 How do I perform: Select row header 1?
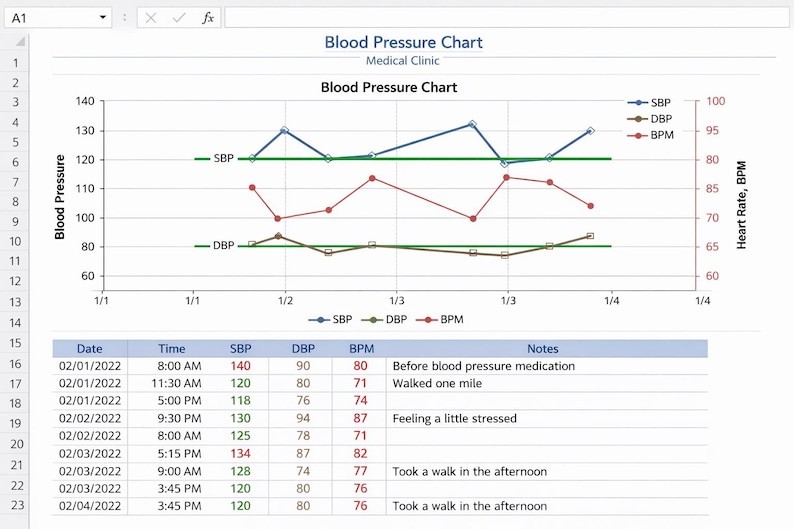[x=15, y=63]
